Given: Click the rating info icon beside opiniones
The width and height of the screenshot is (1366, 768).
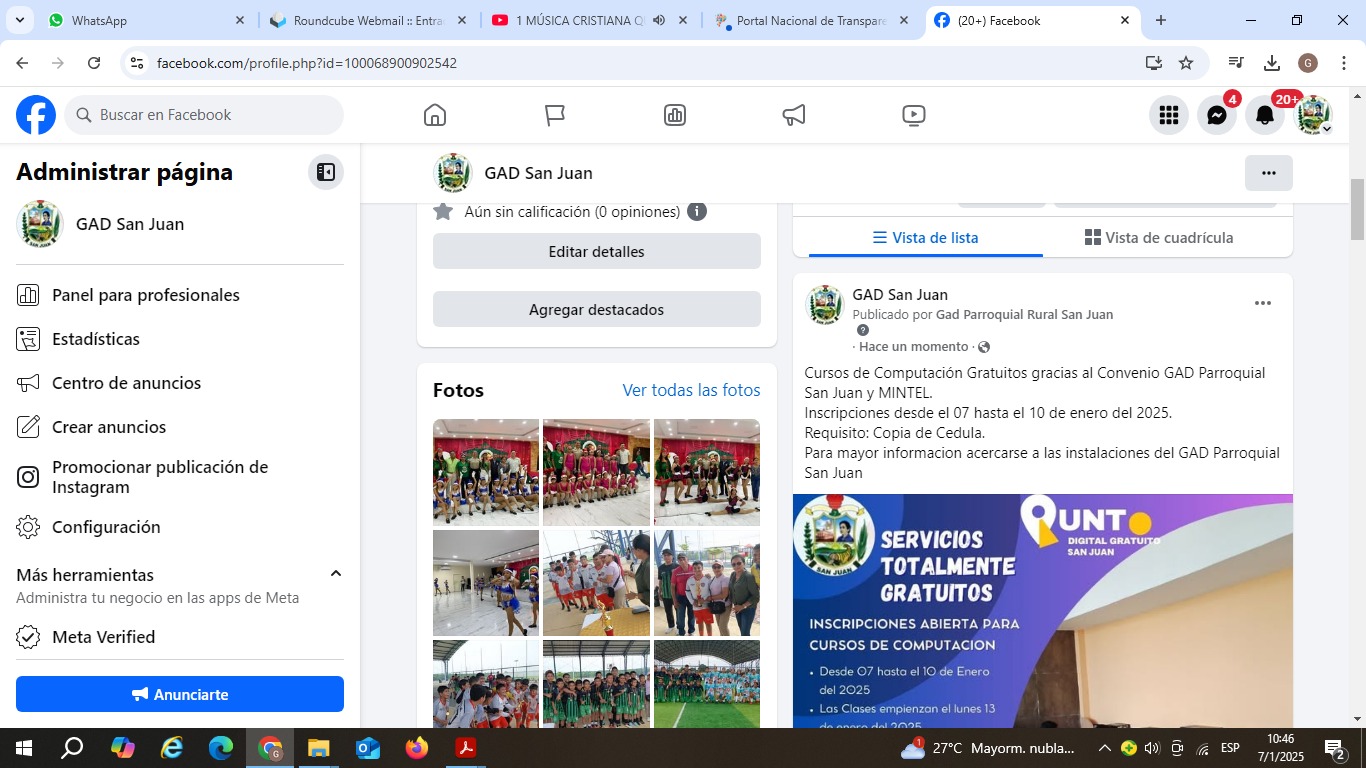Looking at the screenshot, I should coord(697,212).
